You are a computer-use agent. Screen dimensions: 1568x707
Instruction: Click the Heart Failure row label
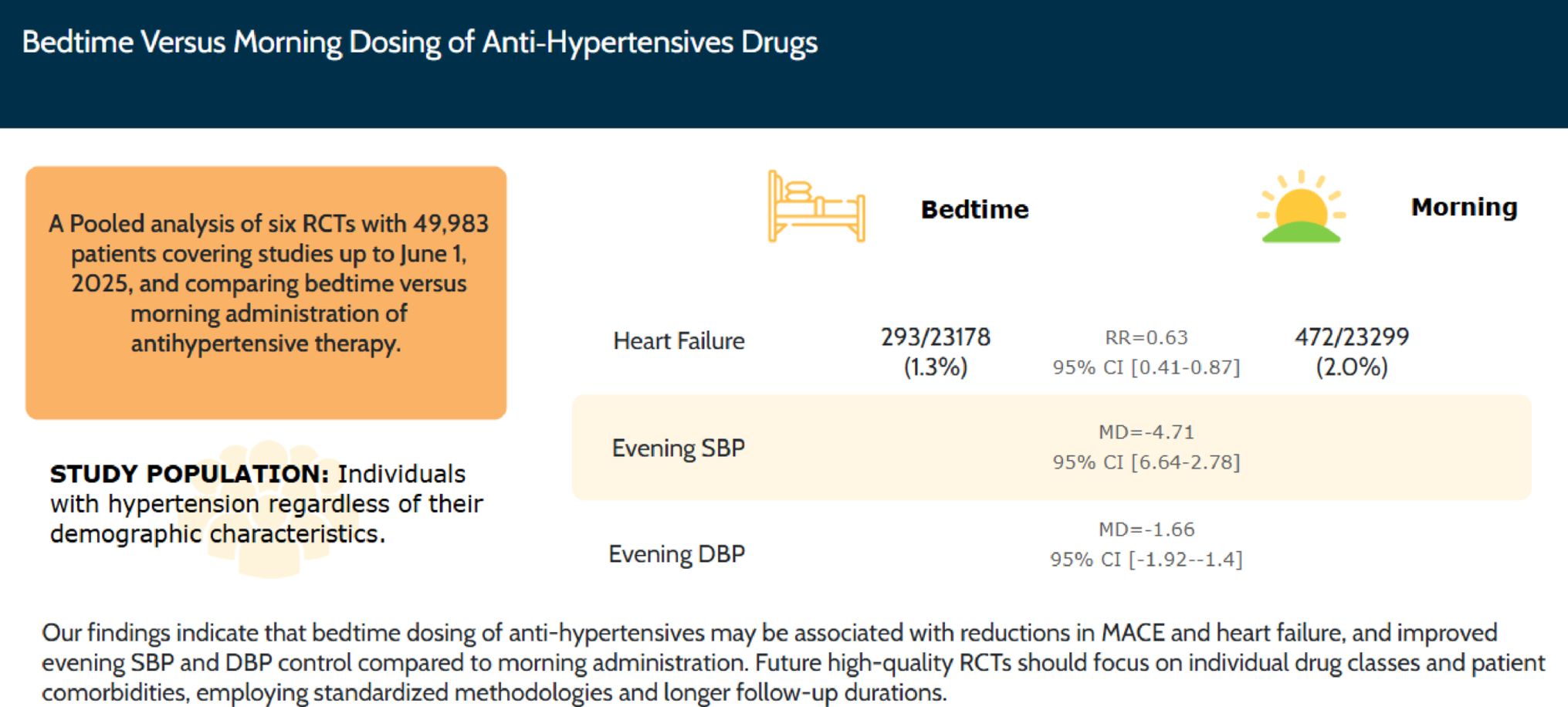click(x=679, y=340)
